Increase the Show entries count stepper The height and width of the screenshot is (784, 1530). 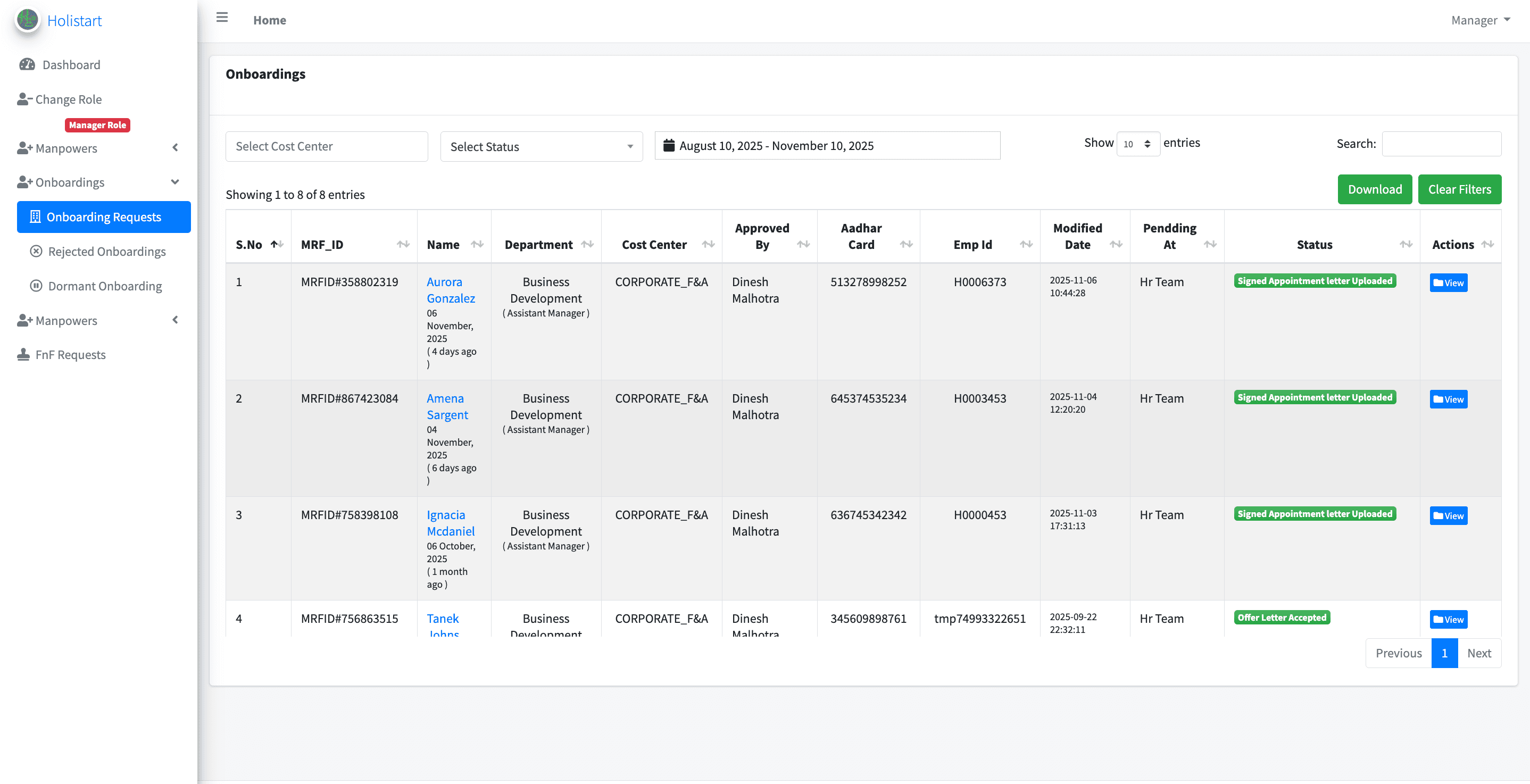point(1149,140)
